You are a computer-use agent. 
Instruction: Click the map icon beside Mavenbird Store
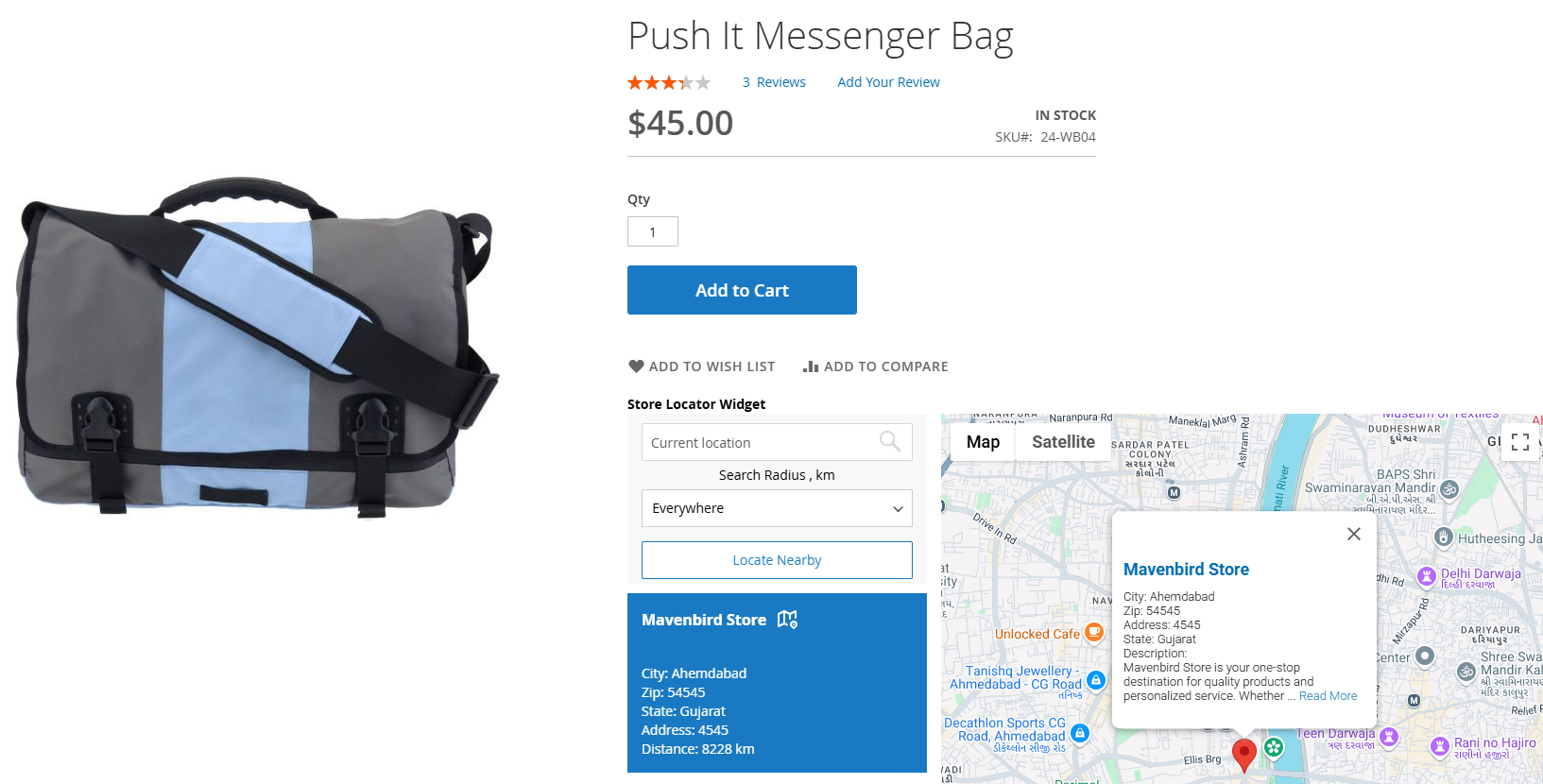click(x=787, y=620)
